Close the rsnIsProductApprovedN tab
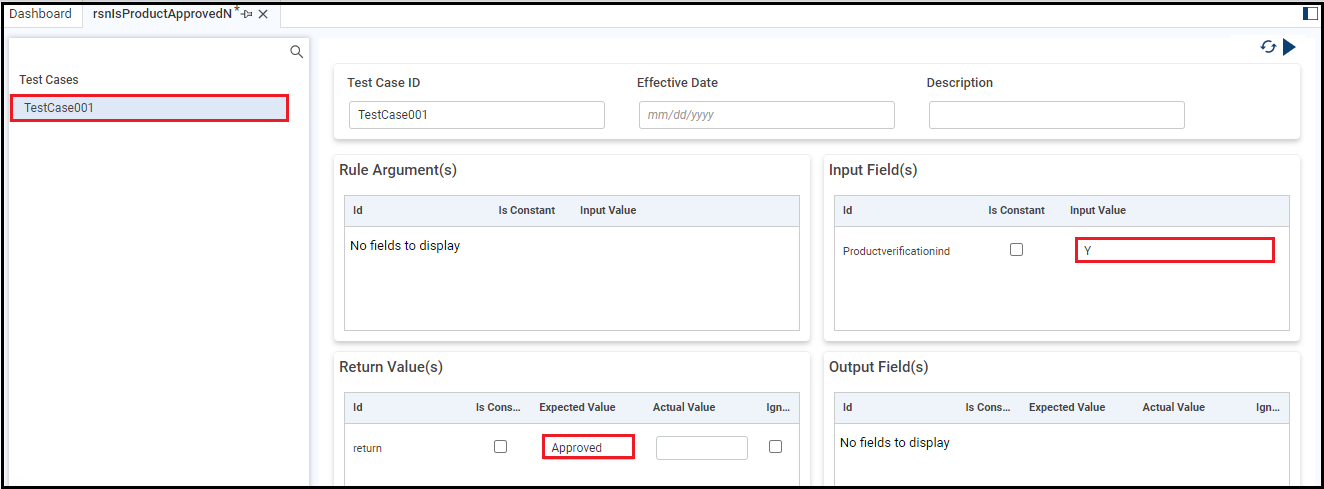Screen dimensions: 1324x489 [263, 14]
